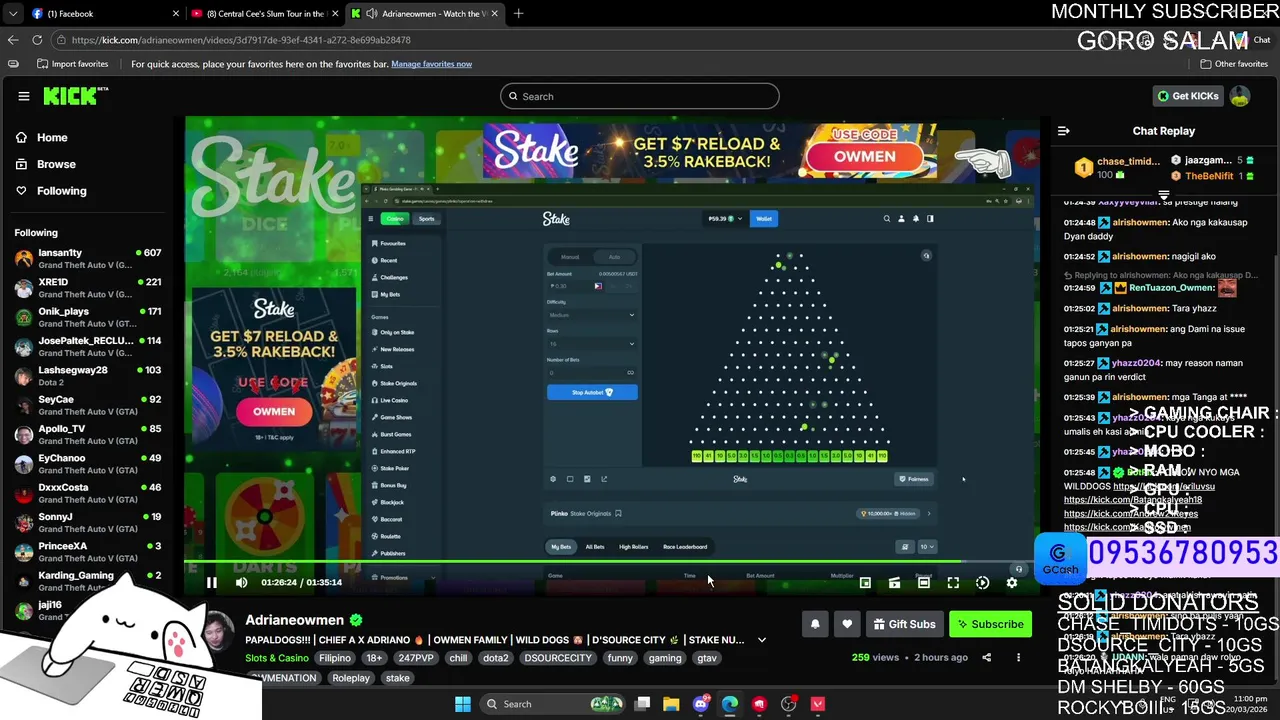Click the Kick logo

[x=75, y=96]
